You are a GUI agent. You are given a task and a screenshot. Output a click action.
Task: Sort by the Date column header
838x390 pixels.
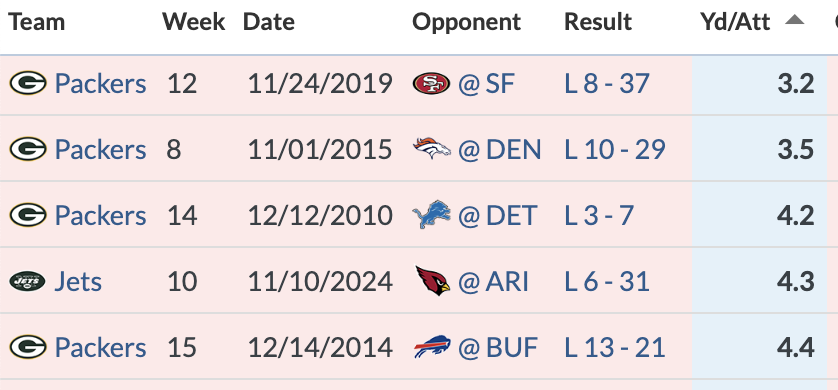tap(268, 22)
